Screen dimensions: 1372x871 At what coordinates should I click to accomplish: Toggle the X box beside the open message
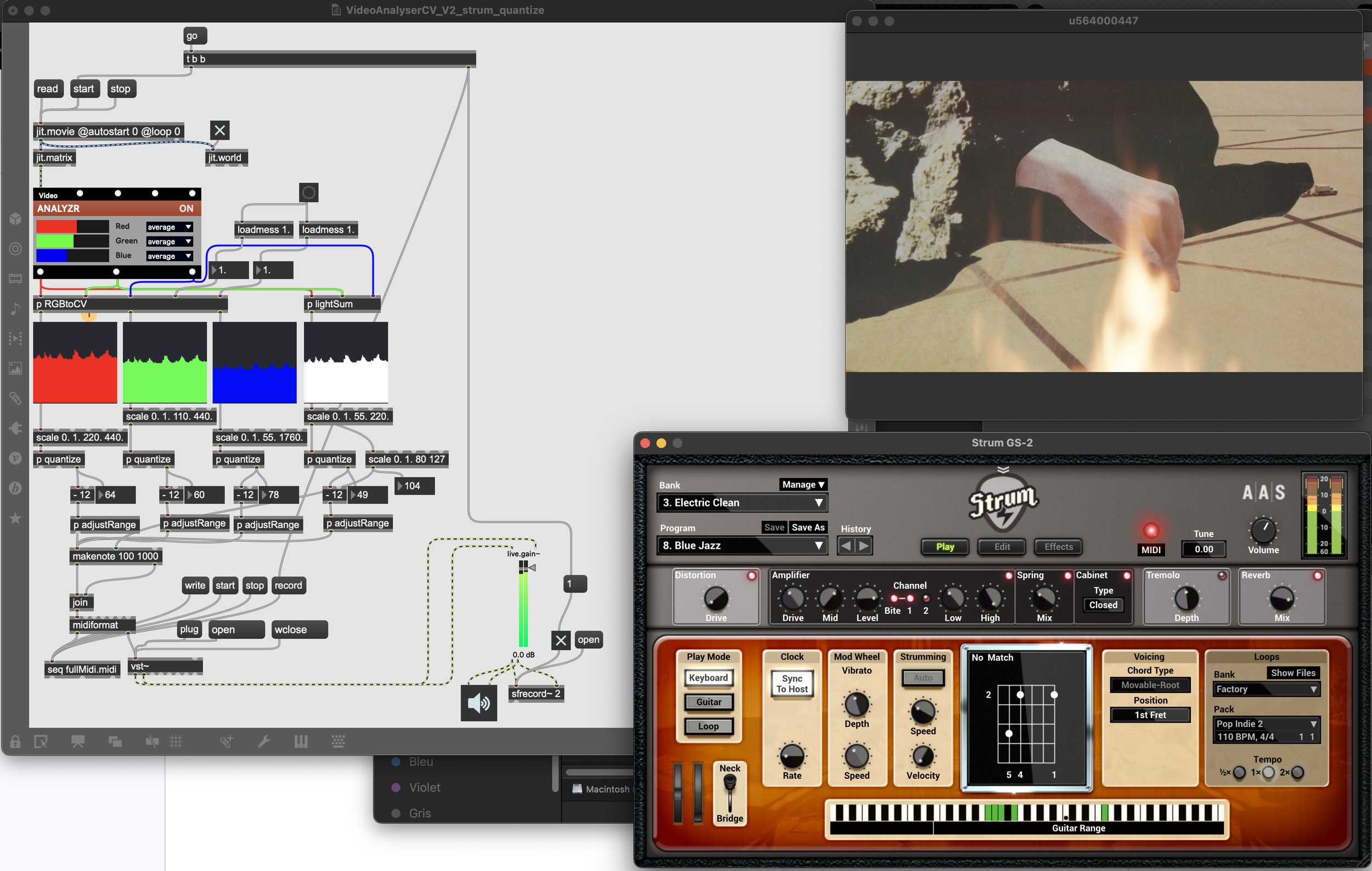561,640
